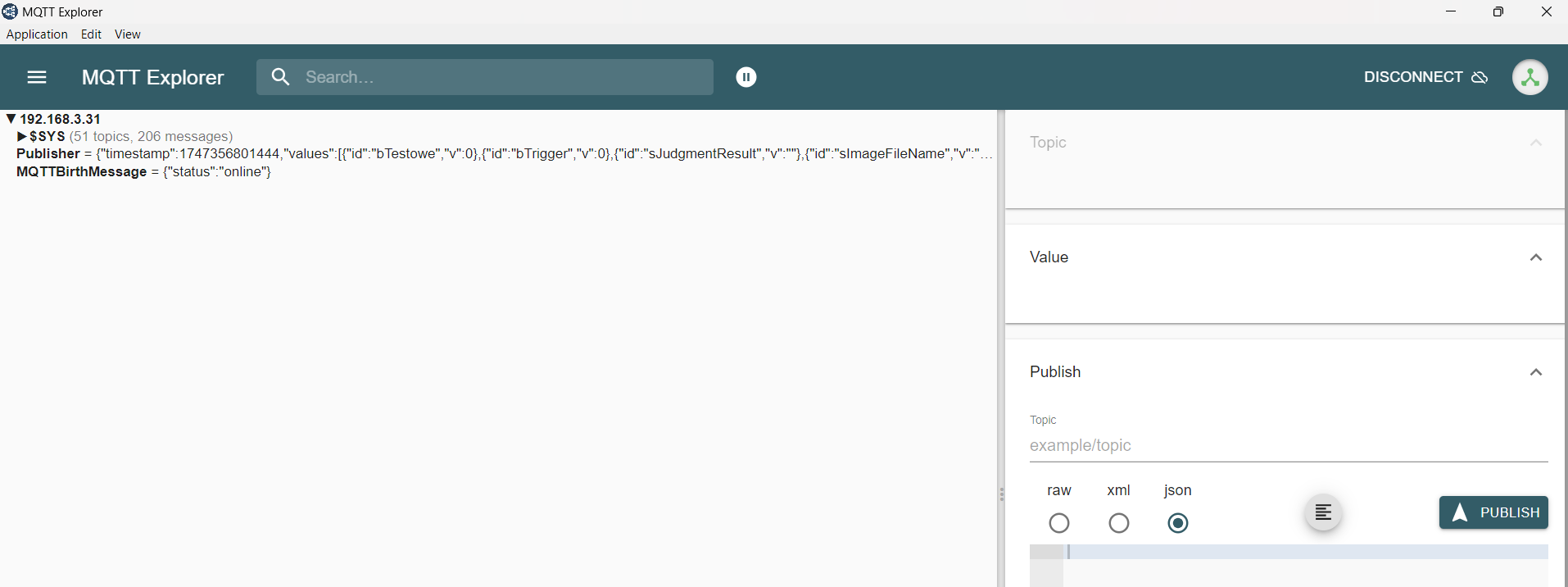This screenshot has width=1568, height=587.
Task: Click the arrow icon on Publish button
Action: click(x=1459, y=513)
